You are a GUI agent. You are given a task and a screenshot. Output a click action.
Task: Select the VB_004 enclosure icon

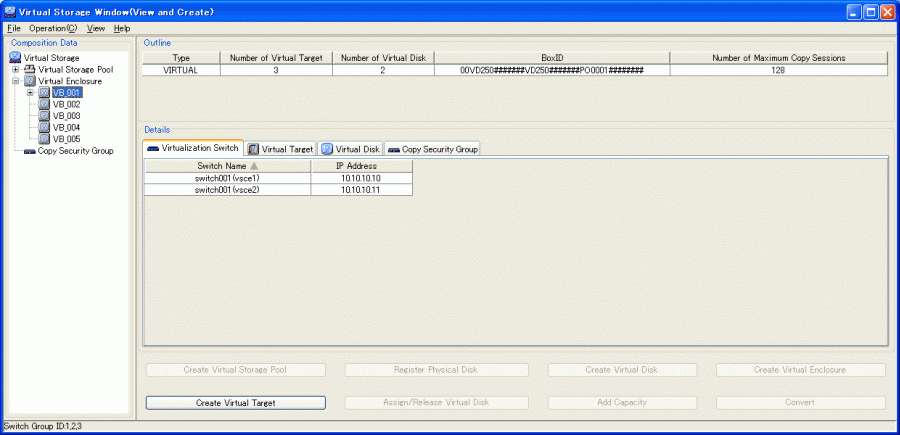tap(44, 127)
